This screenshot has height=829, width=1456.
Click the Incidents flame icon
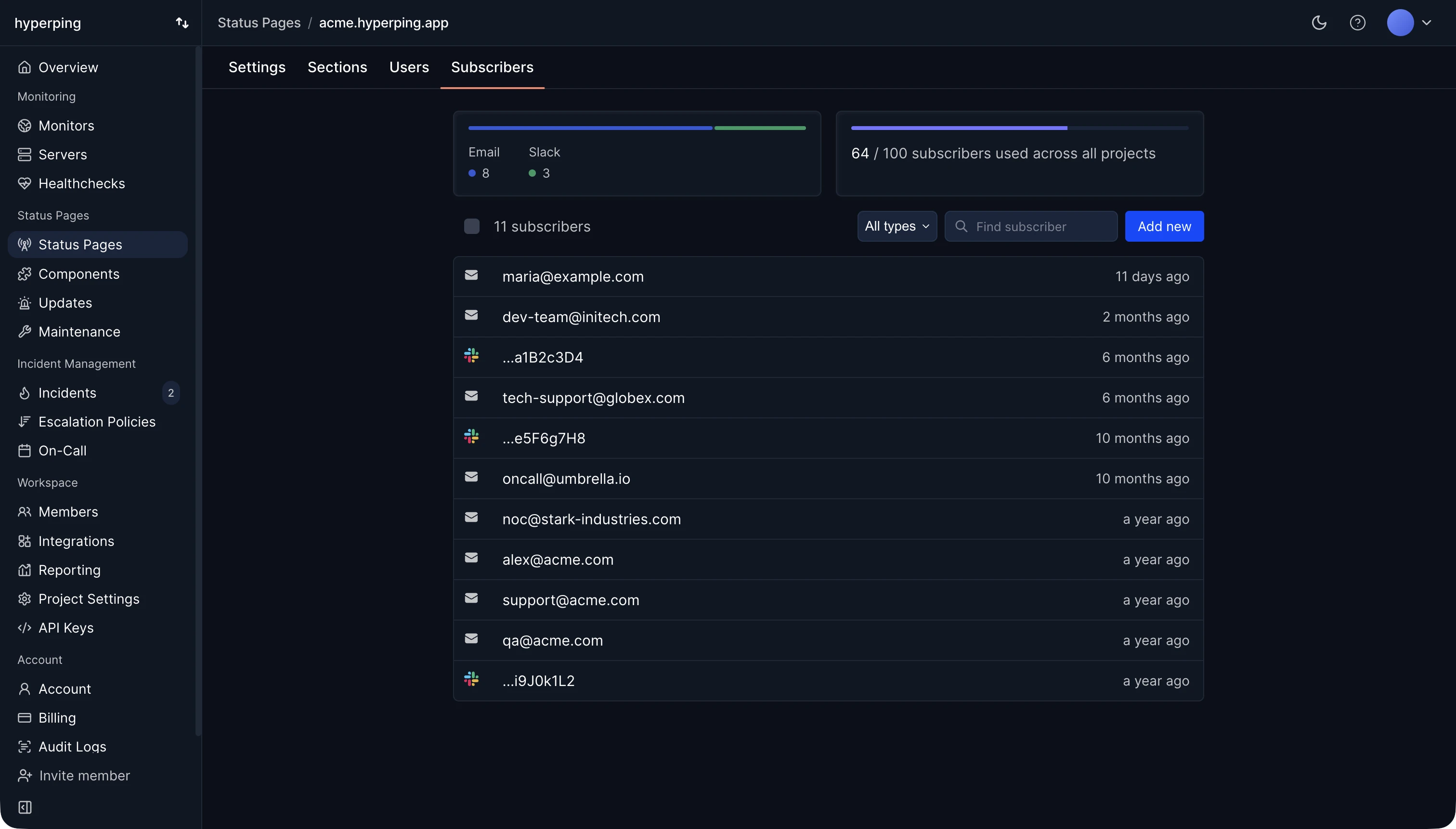(24, 393)
